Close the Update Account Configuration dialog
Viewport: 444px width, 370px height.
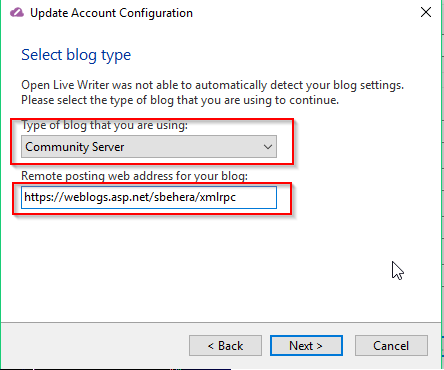click(426, 12)
